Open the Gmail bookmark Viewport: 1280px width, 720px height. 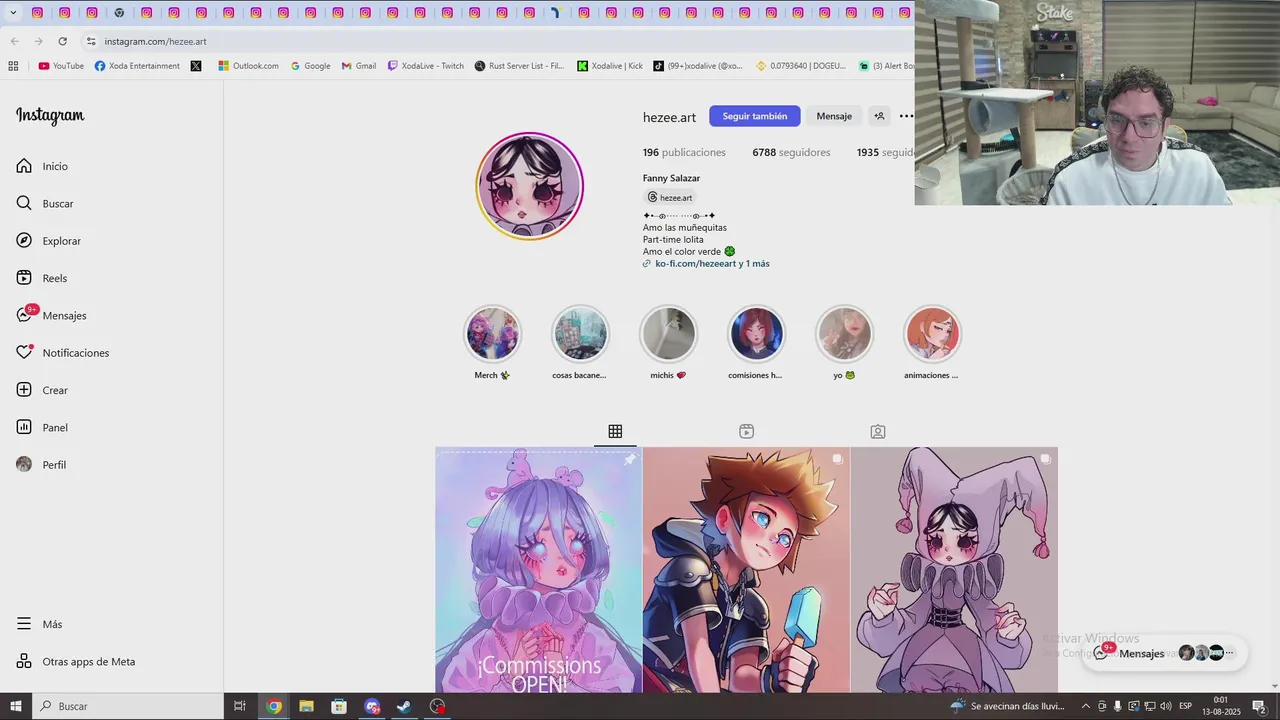359,66
